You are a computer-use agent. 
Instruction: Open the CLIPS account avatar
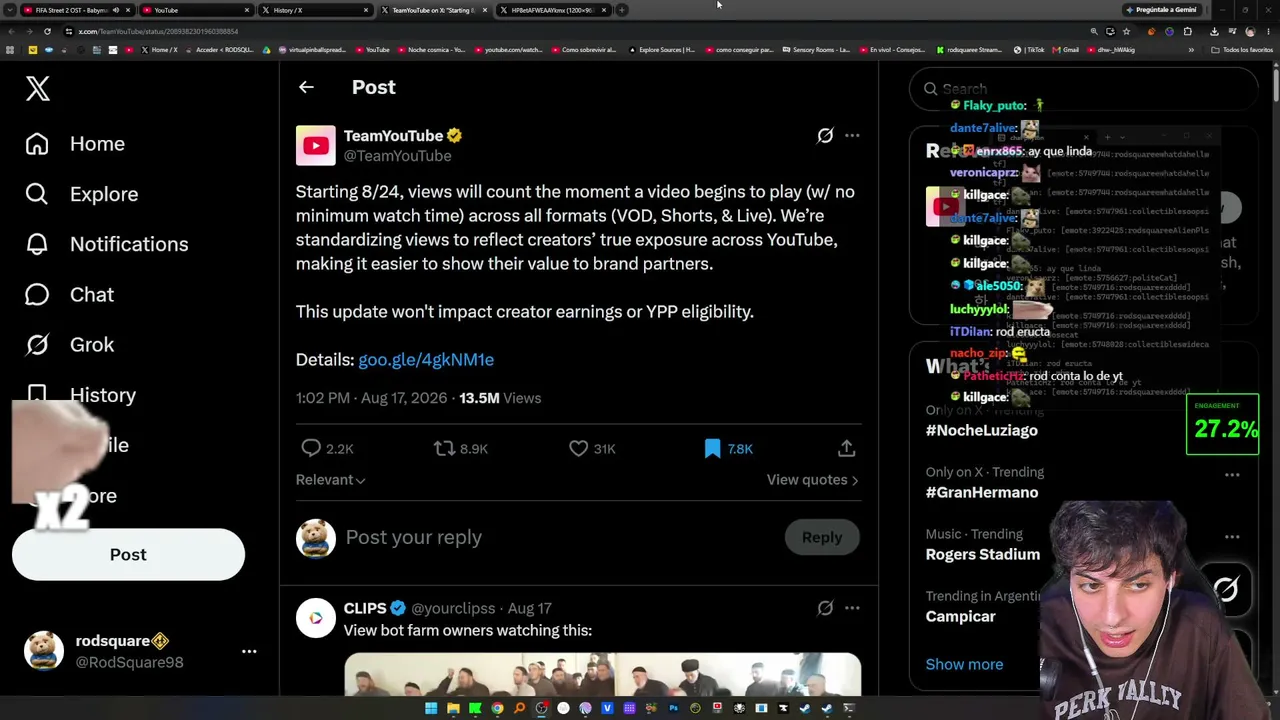click(x=315, y=618)
